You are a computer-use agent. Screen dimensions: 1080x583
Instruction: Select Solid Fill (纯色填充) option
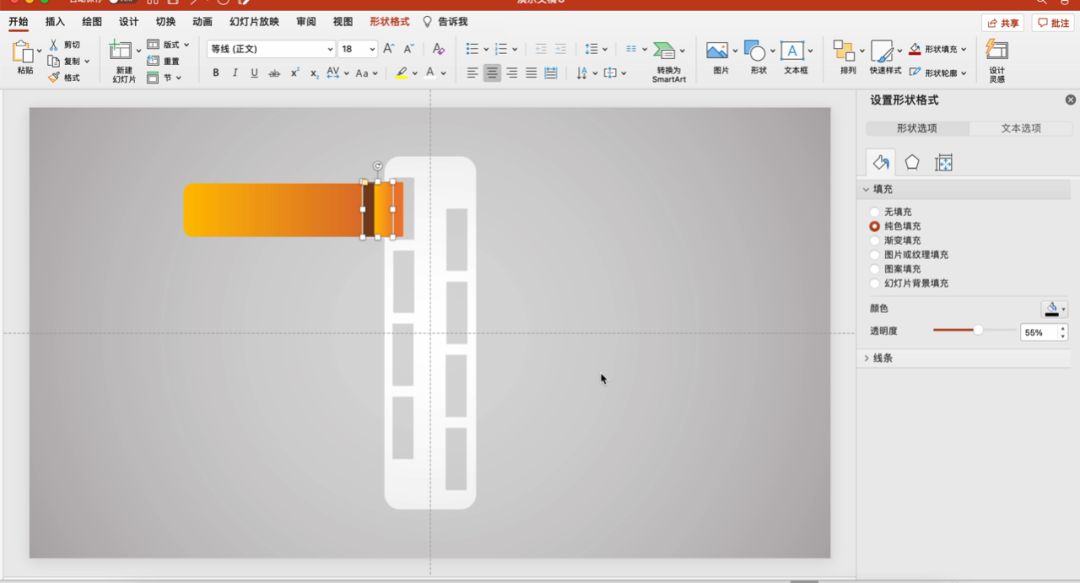click(875, 226)
